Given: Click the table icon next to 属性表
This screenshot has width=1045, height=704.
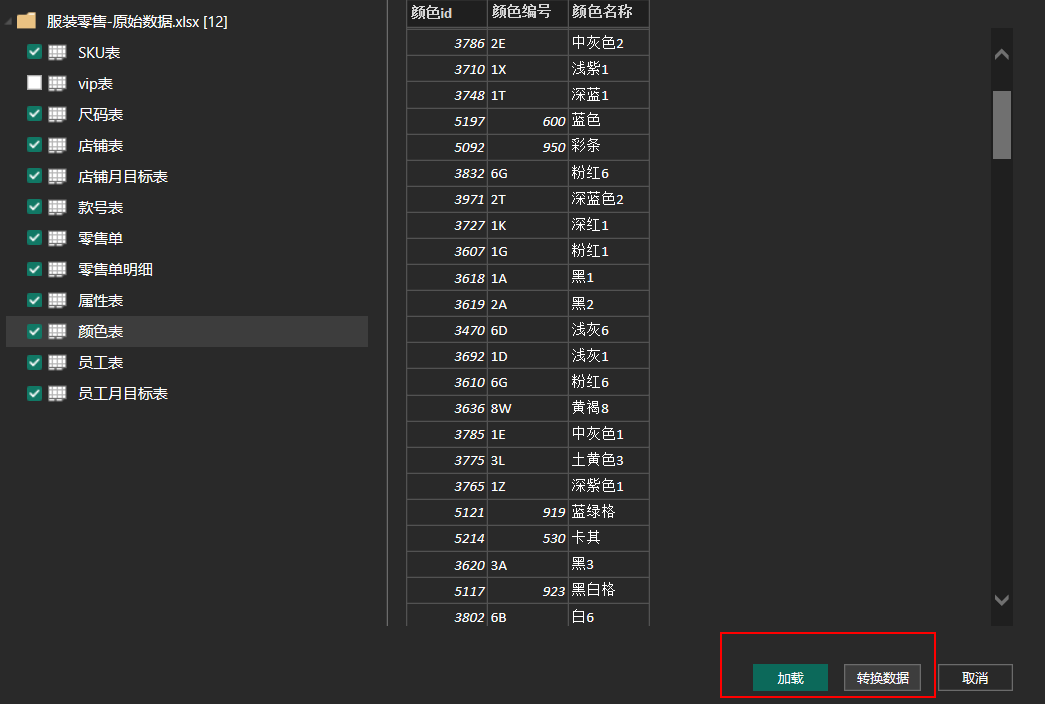Looking at the screenshot, I should (57, 300).
